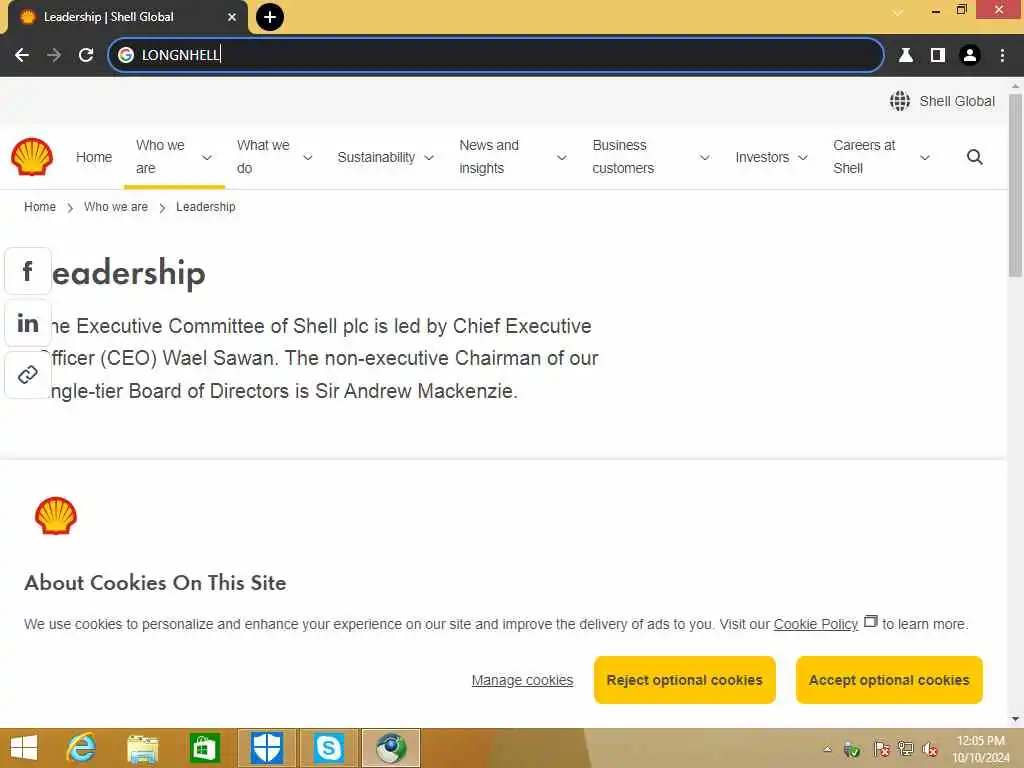This screenshot has height=768, width=1024.
Task: Copy page link with chain icon
Action: (x=27, y=375)
